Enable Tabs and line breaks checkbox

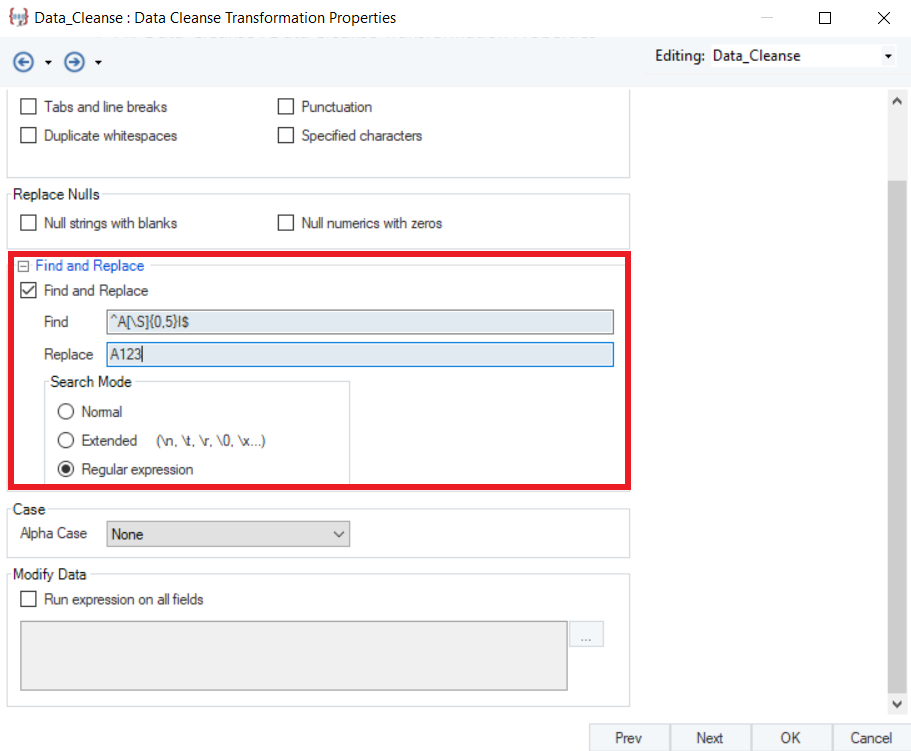pos(28,107)
